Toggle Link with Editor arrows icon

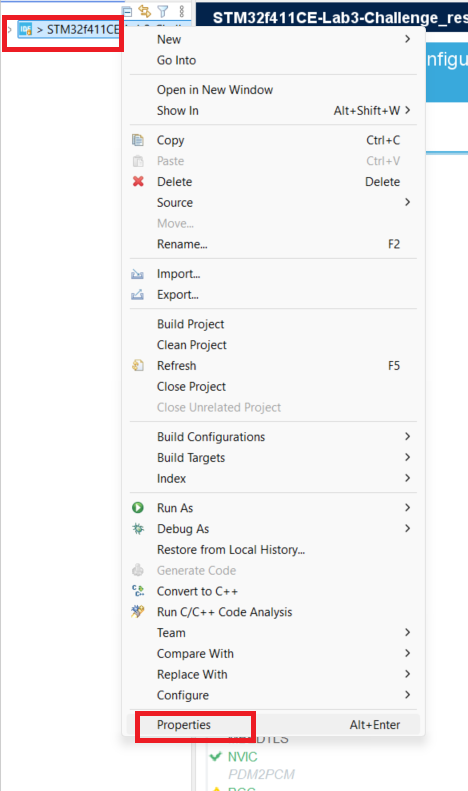coord(145,11)
